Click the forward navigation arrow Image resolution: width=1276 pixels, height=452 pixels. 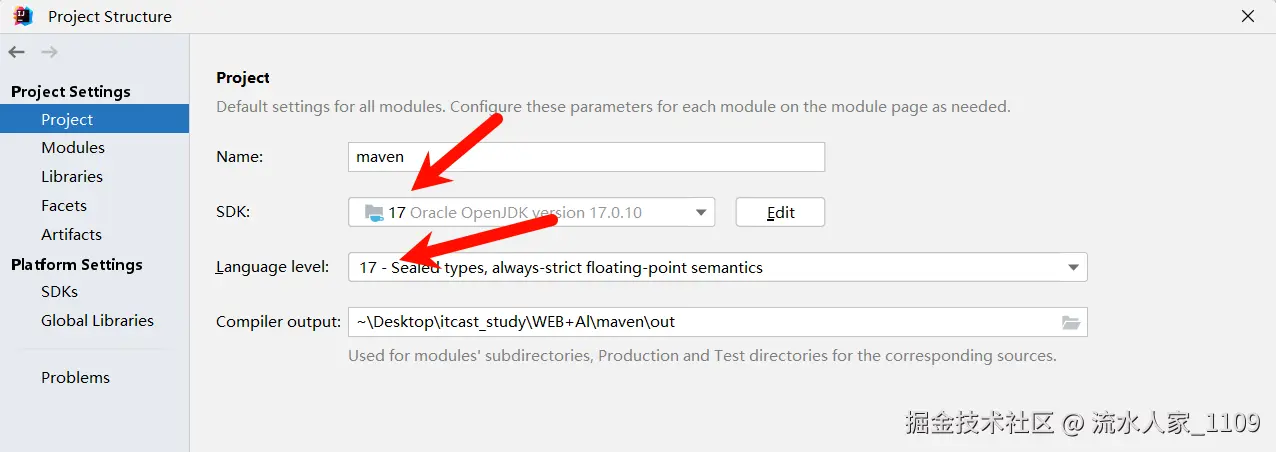click(x=49, y=52)
